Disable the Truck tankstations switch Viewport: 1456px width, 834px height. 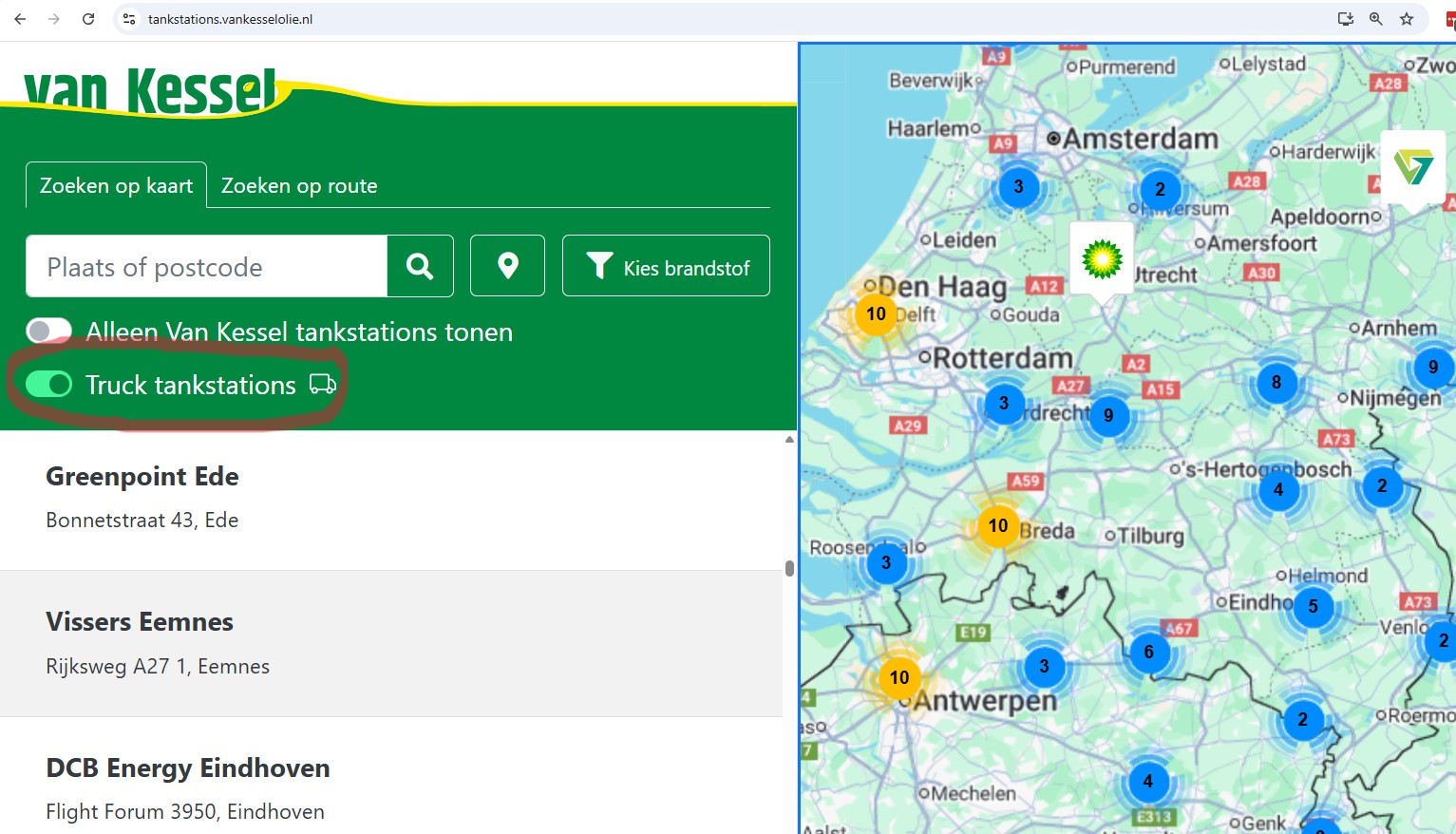pos(49,384)
